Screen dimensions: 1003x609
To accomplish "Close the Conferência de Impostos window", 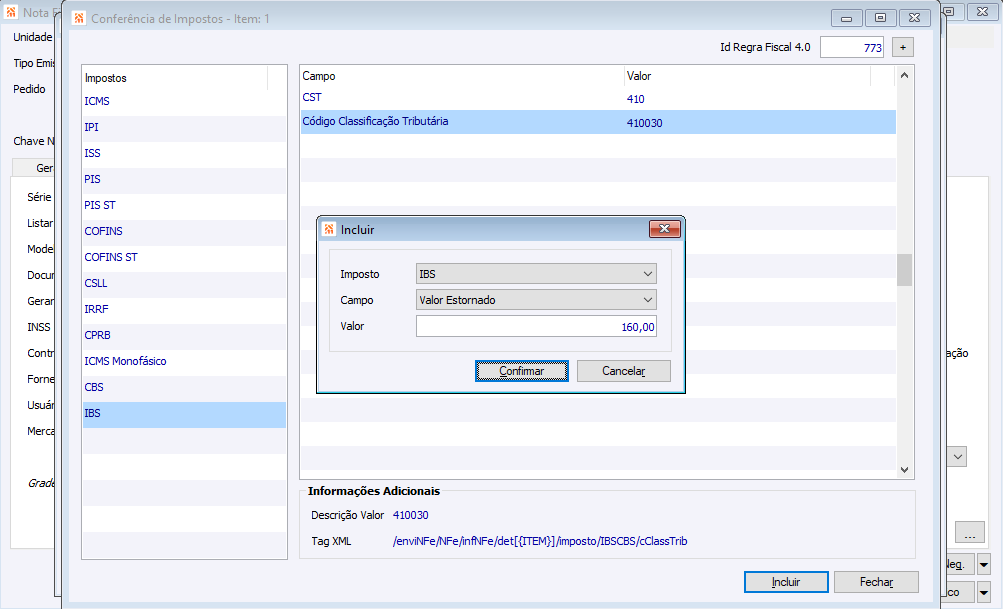I will [915, 18].
